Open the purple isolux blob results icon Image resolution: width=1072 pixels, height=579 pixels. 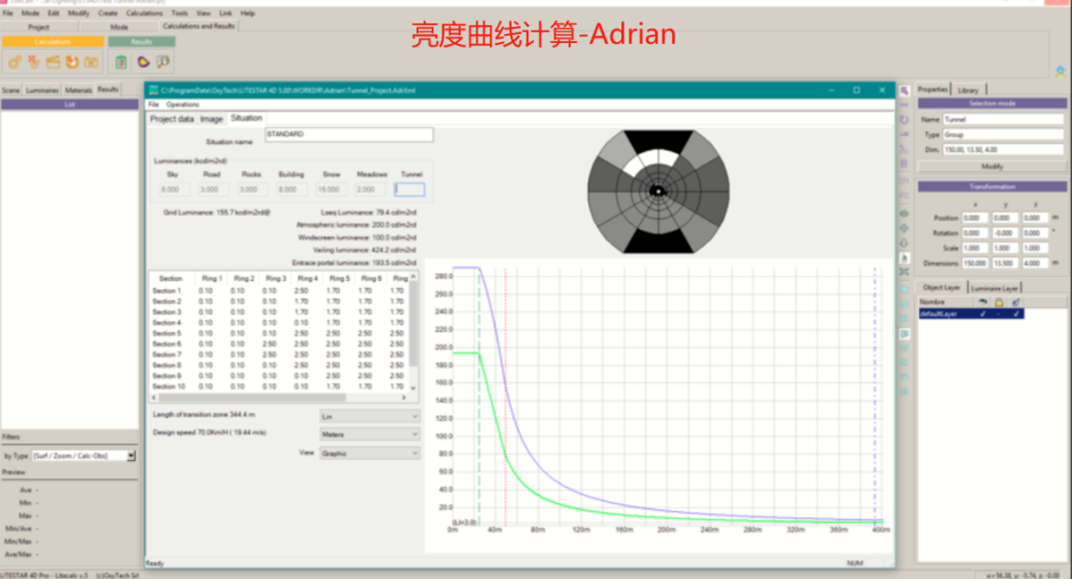143,62
